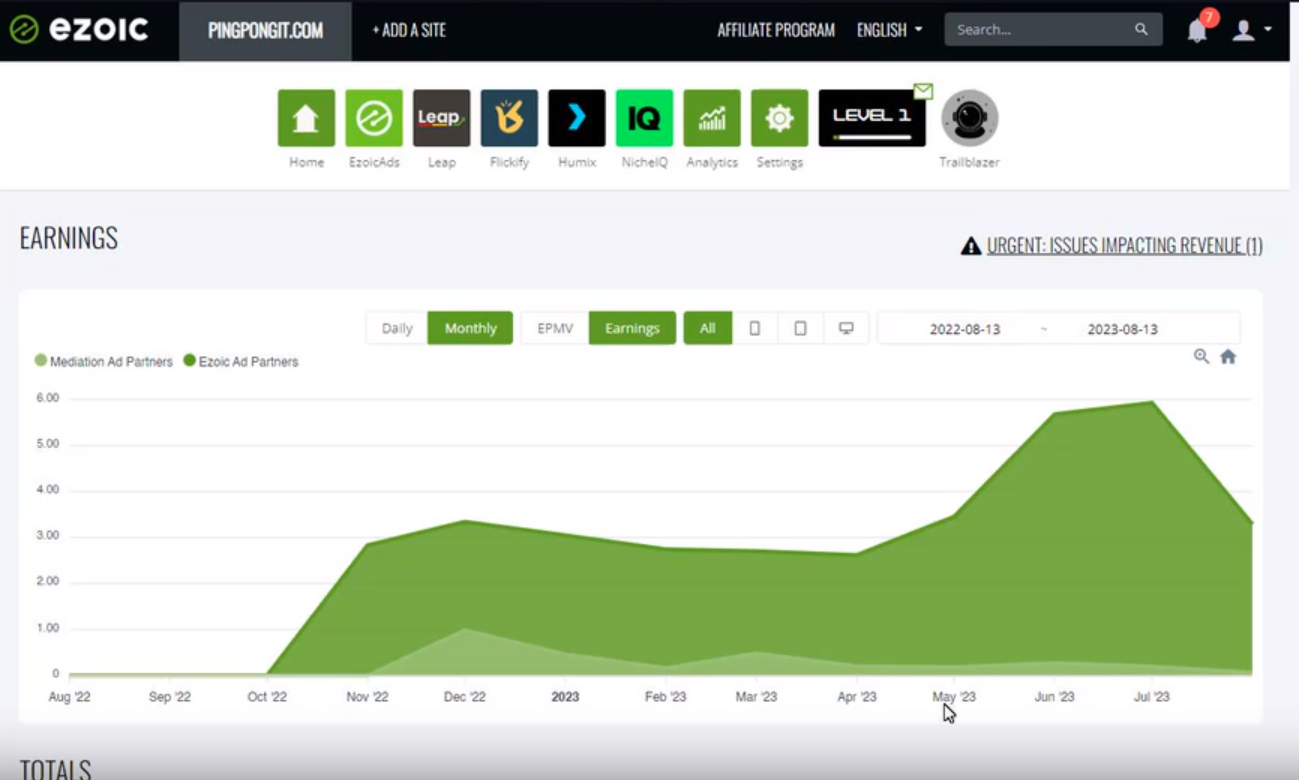Screen dimensions: 1299x780
Task: Open Urgent: Issues Impacting Revenue link
Action: tap(1125, 246)
